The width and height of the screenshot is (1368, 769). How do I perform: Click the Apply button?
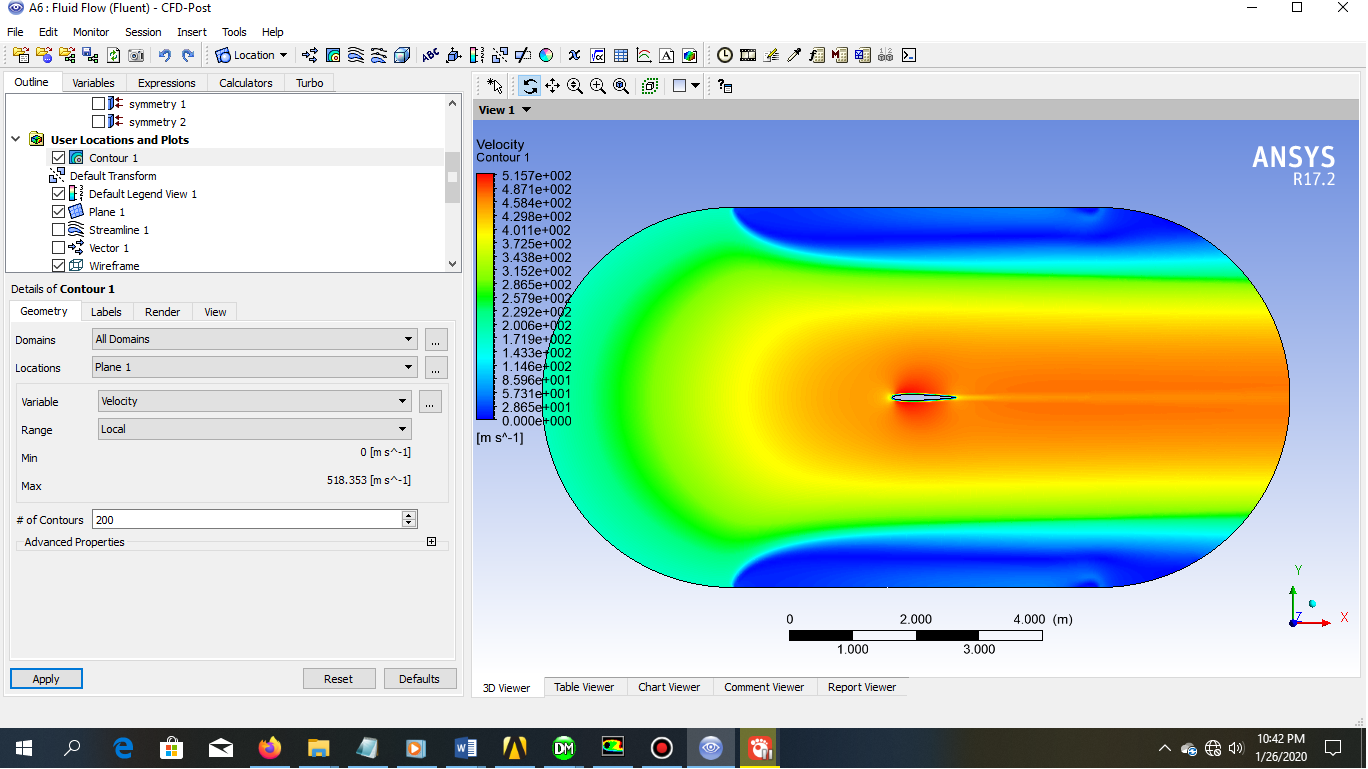(46, 679)
